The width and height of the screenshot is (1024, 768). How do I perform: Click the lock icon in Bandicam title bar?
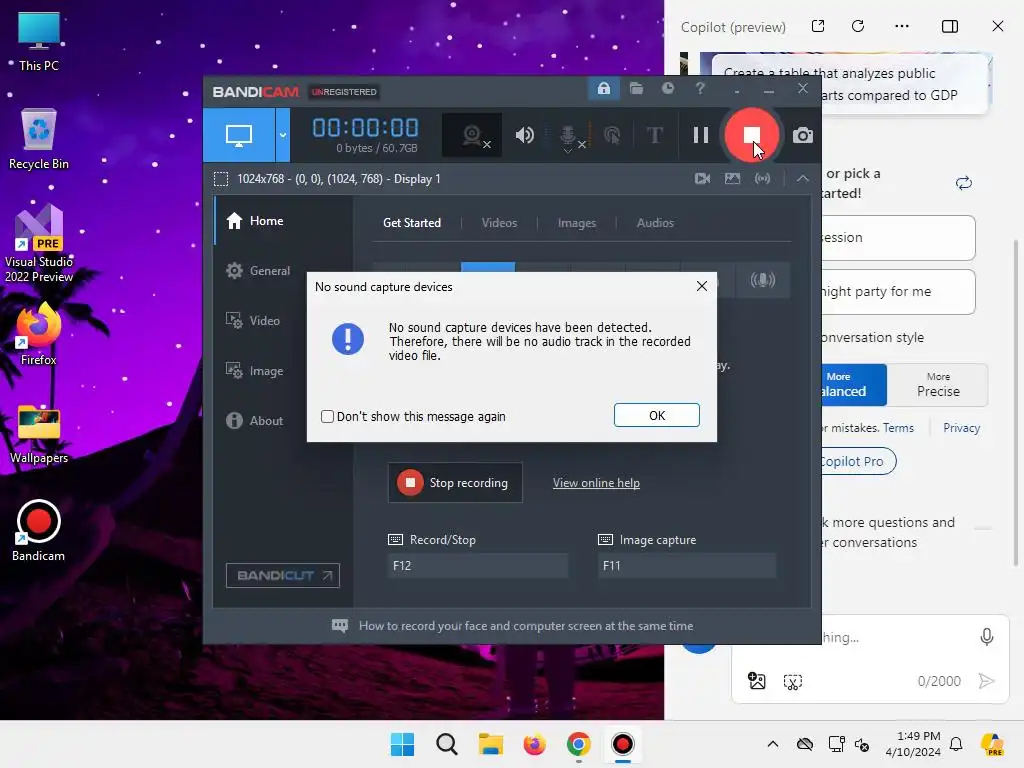(603, 88)
